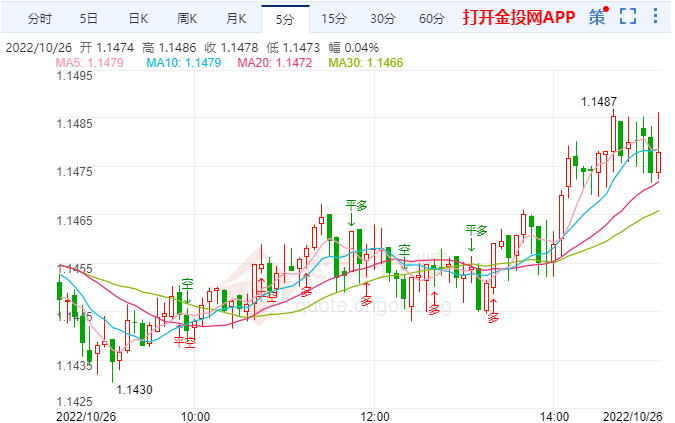The height and width of the screenshot is (423, 675).
Task: Click the 14:00 time axis label
Action: click(554, 417)
